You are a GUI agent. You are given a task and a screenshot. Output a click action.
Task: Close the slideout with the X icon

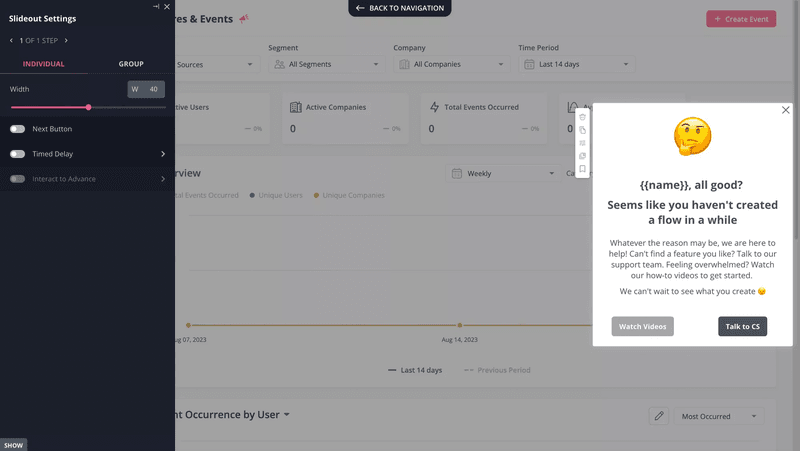tap(786, 110)
